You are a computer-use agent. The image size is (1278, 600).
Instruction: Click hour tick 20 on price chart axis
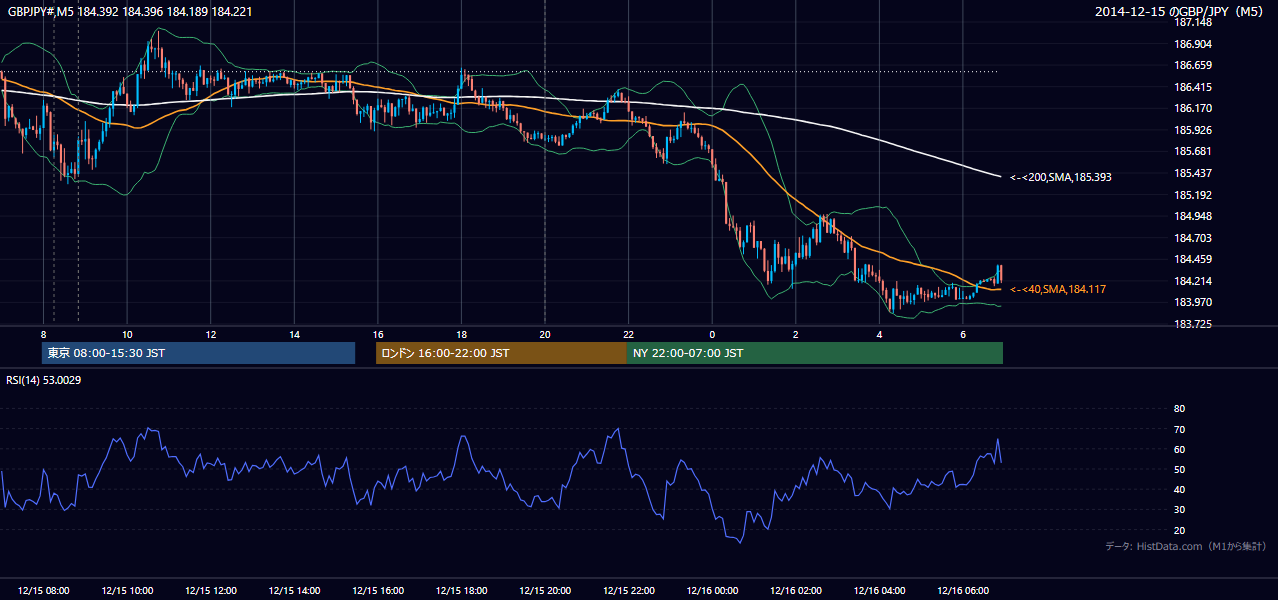(545, 333)
